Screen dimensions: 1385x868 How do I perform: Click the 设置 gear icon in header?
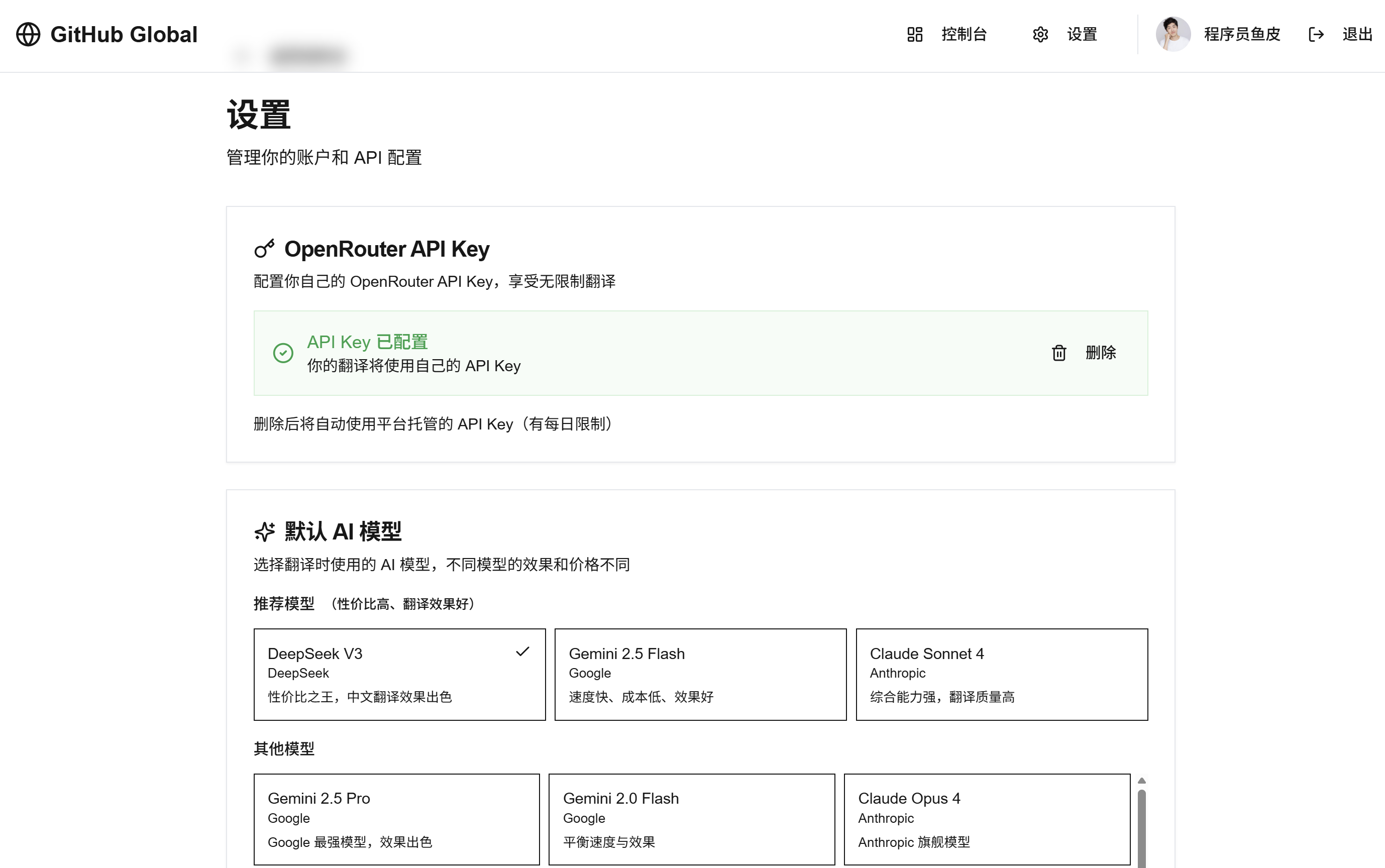click(1040, 35)
